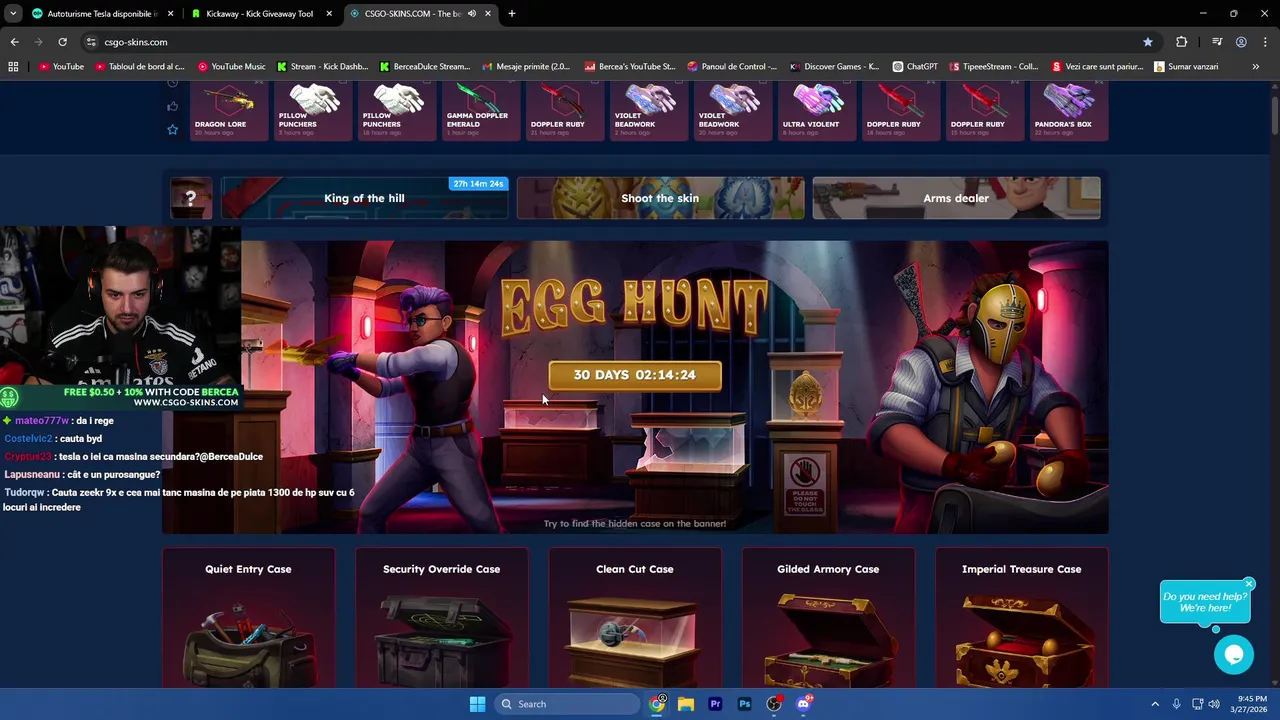1280x720 pixels.
Task: Open File Explorer from the taskbar
Action: tap(686, 704)
